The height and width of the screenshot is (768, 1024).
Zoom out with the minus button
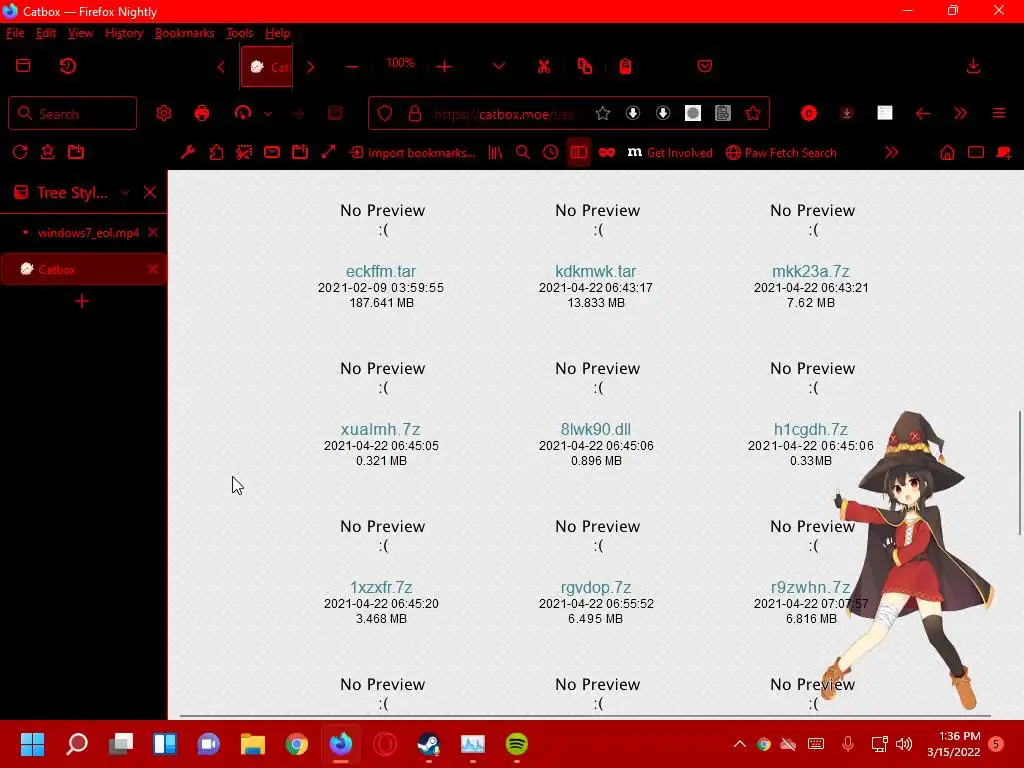pyautogui.click(x=351, y=67)
